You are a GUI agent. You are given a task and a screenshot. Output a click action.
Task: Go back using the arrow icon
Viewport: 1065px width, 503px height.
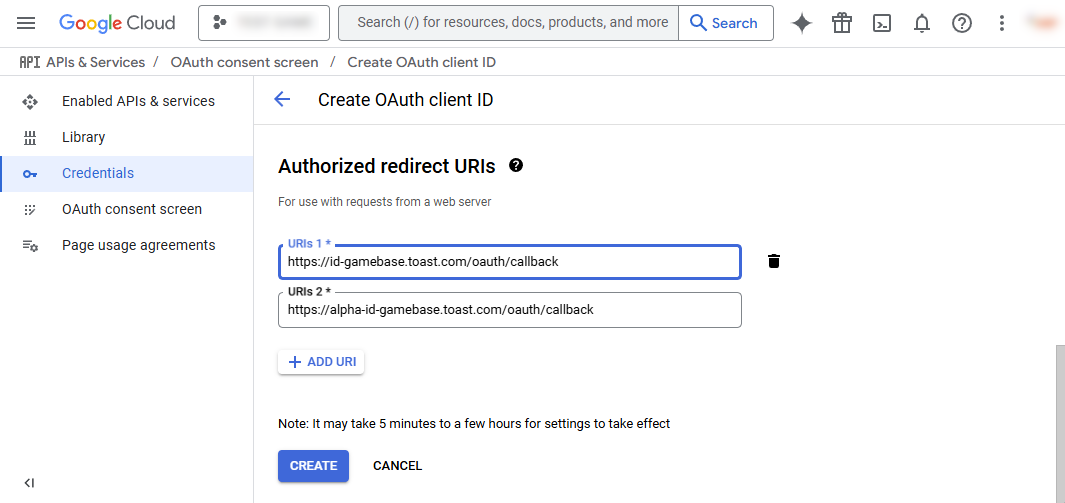tap(281, 100)
